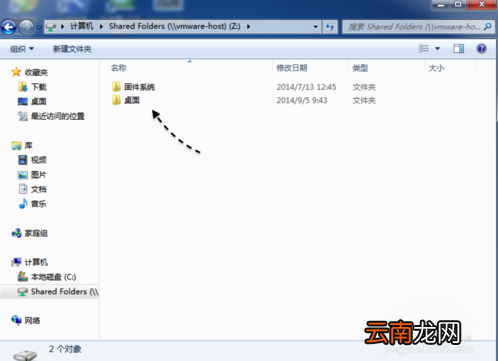
Task: Click the desktop icon beside sidebar 桌面
Action: 23,101
